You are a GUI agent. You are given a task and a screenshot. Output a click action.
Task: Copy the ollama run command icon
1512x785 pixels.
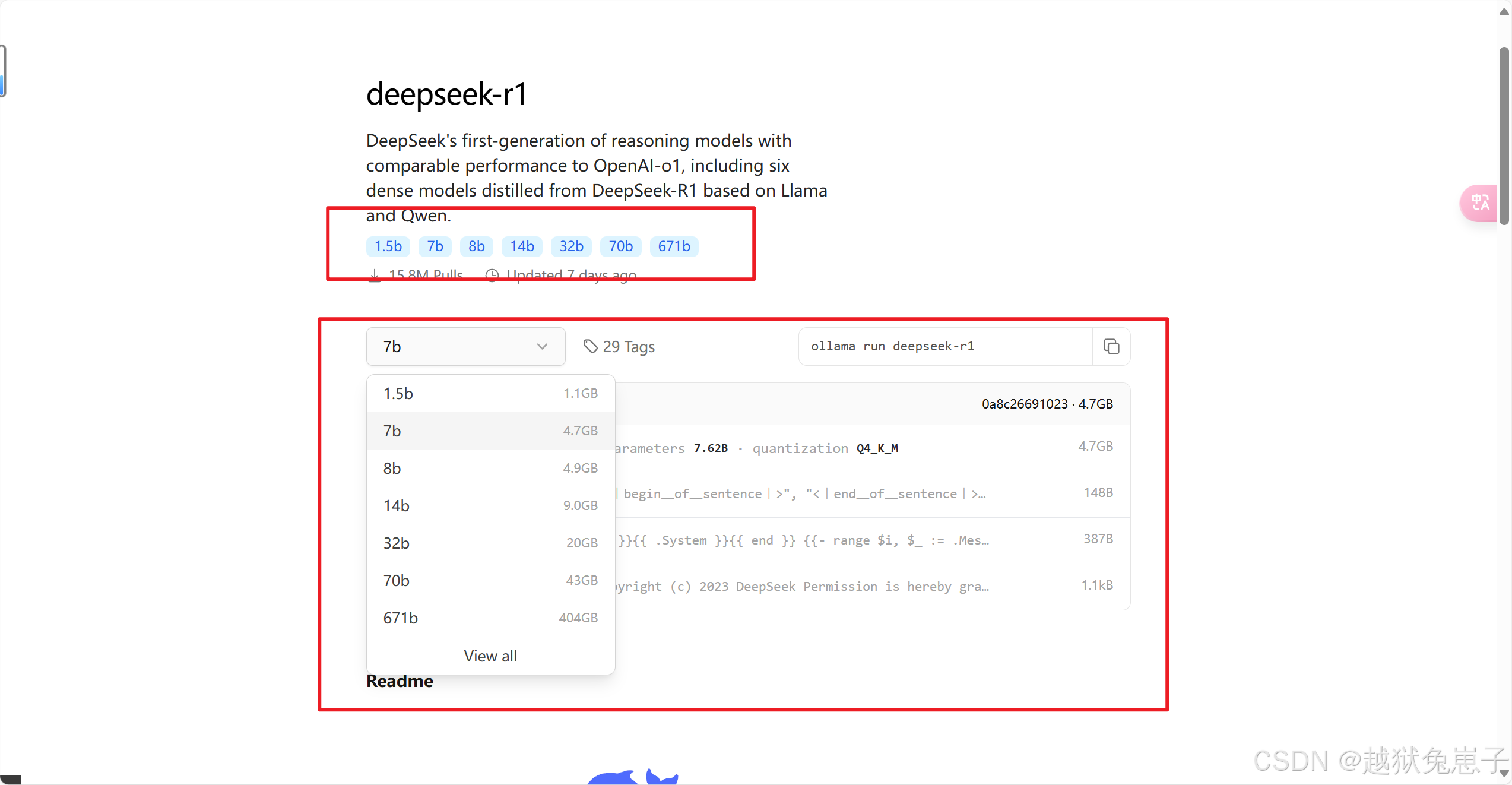tap(1111, 347)
